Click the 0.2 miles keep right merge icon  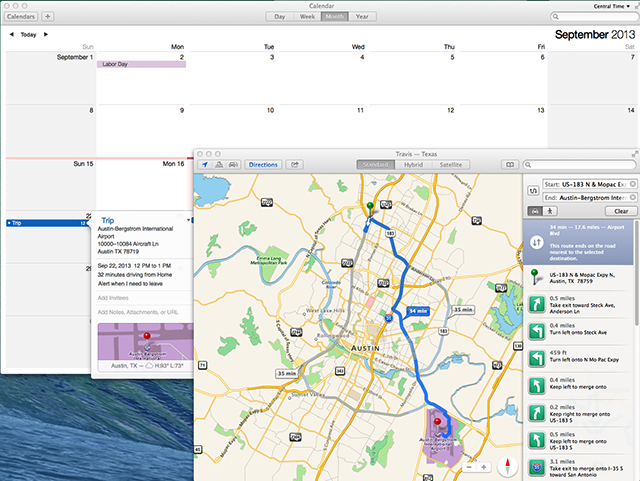click(x=536, y=413)
